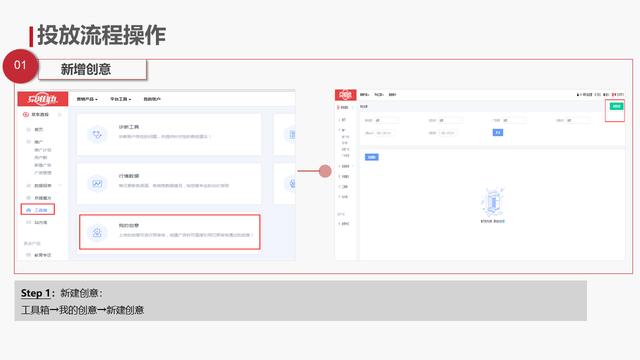Click the chart icon on 行情数据 card
The height and width of the screenshot is (360, 640).
[97, 184]
